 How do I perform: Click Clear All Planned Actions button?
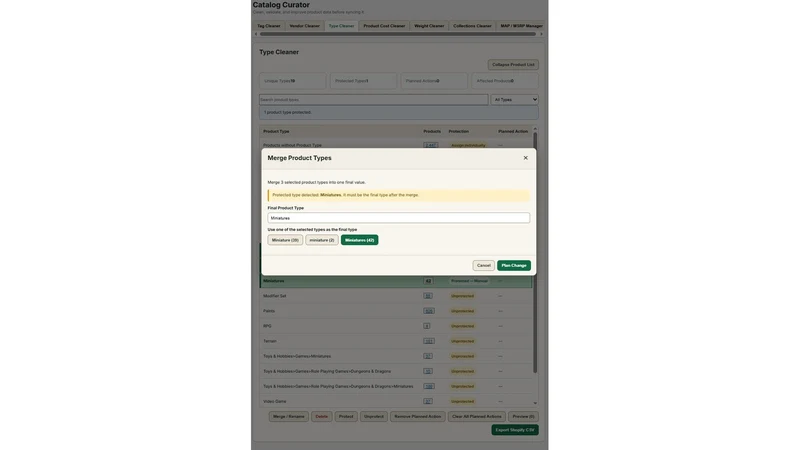(x=477, y=416)
